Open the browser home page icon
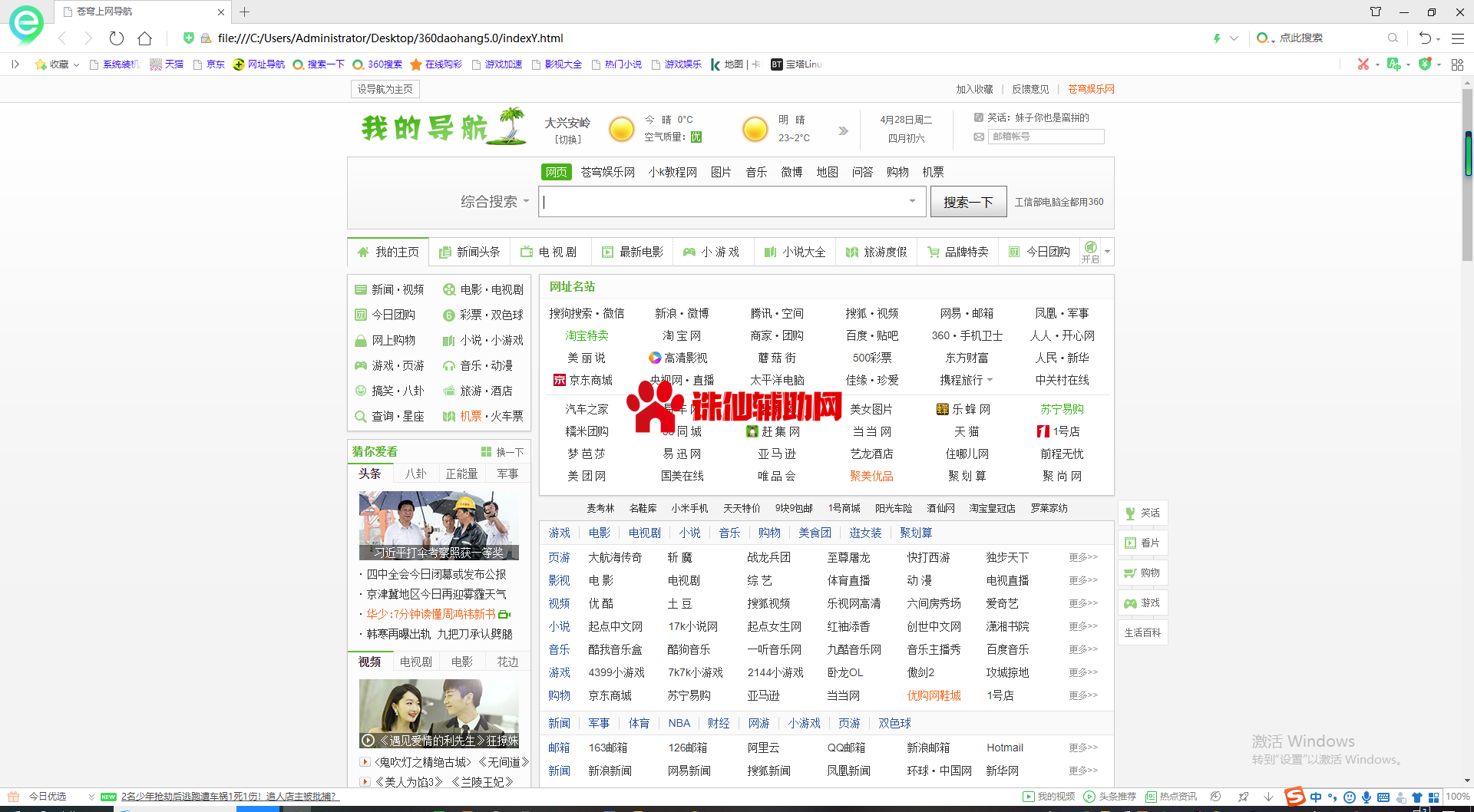This screenshot has height=812, width=1474. (144, 38)
